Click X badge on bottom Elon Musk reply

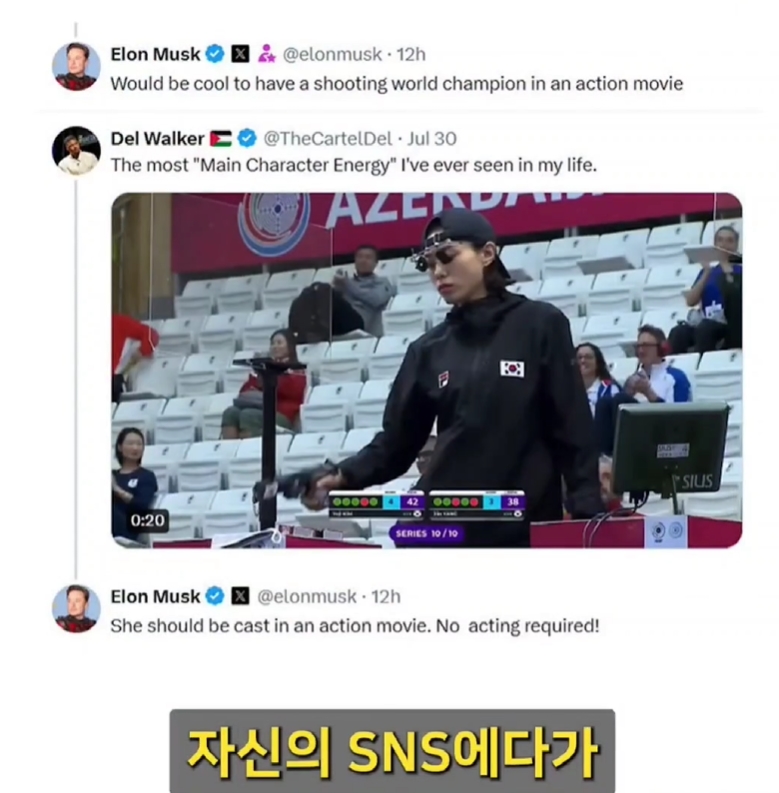pyautogui.click(x=240, y=596)
